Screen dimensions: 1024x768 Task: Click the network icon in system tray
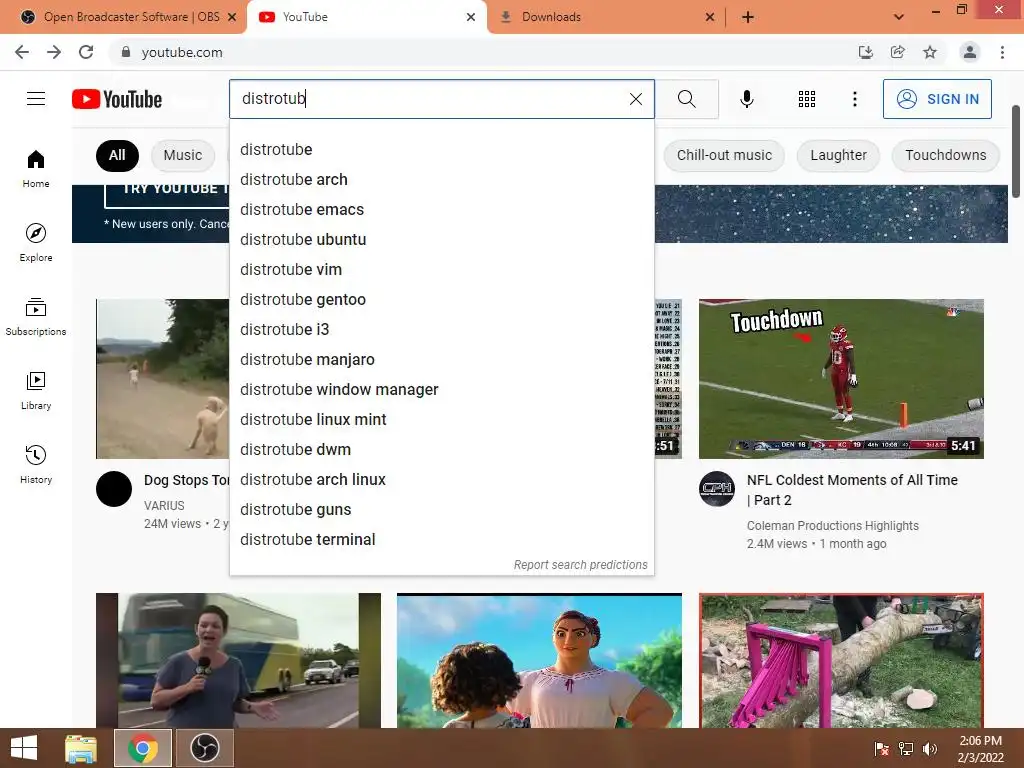(906, 748)
